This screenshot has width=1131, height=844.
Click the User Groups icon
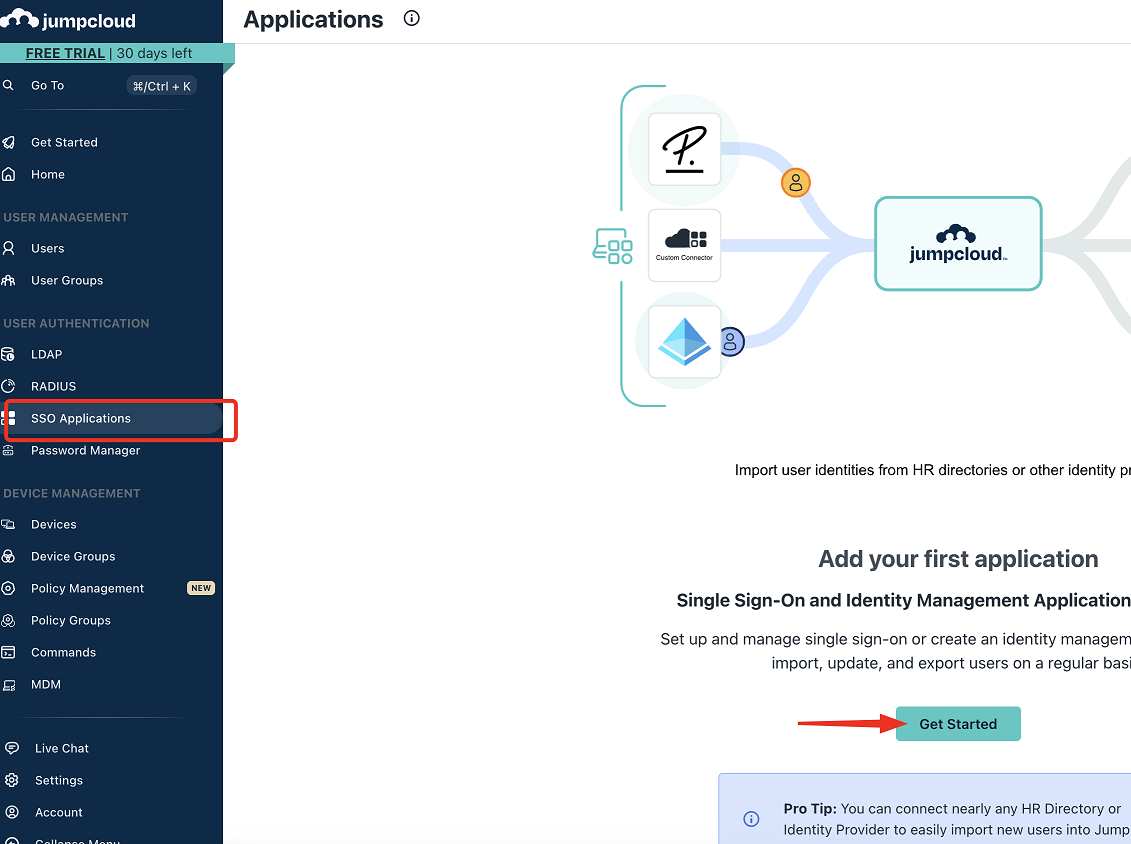point(8,280)
